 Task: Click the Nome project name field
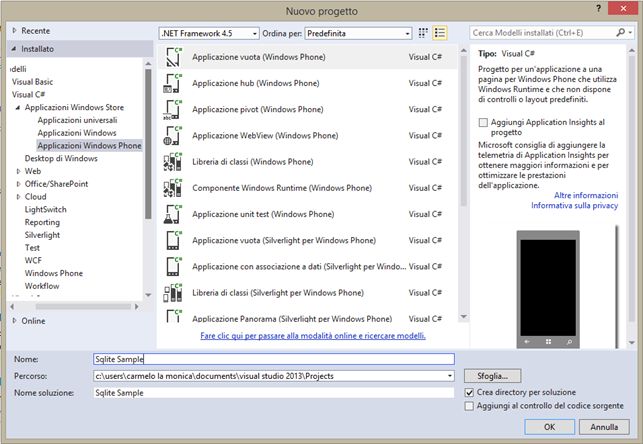coord(274,359)
